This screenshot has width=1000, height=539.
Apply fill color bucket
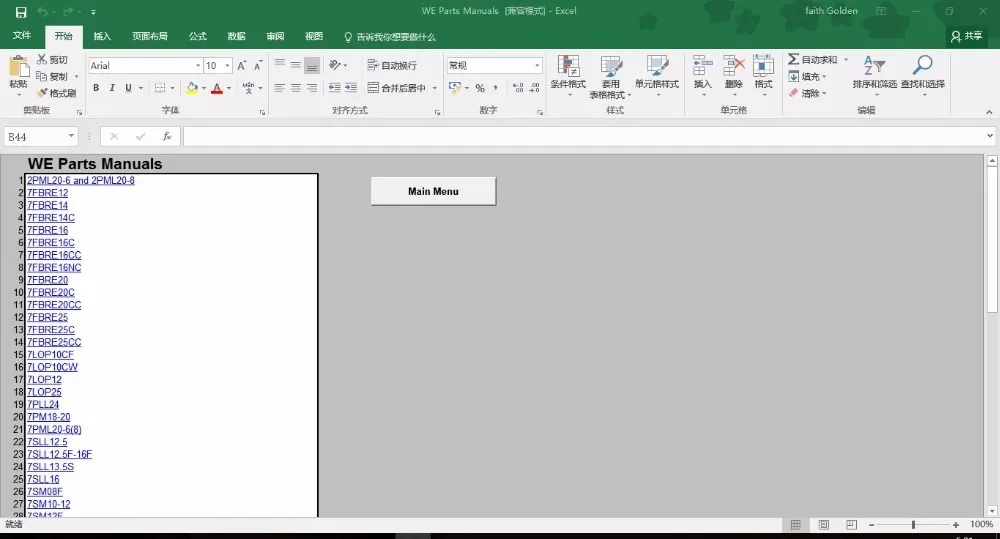(x=191, y=88)
